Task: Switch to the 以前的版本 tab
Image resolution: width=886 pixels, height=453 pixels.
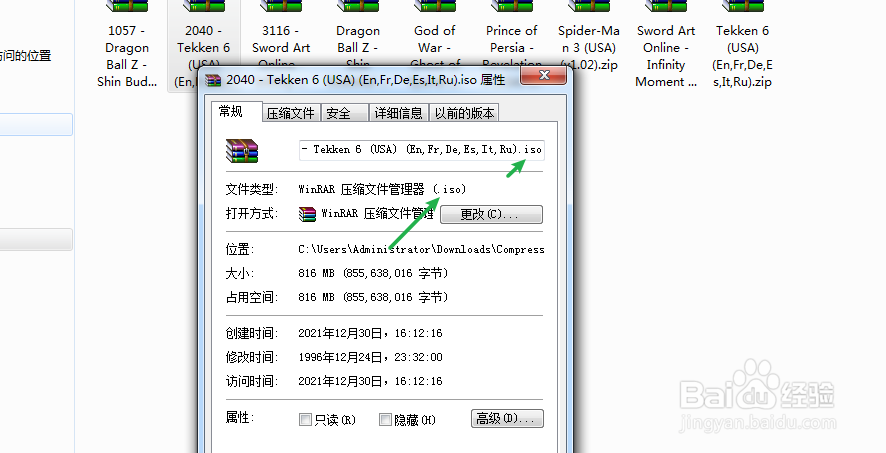Action: pyautogui.click(x=464, y=113)
